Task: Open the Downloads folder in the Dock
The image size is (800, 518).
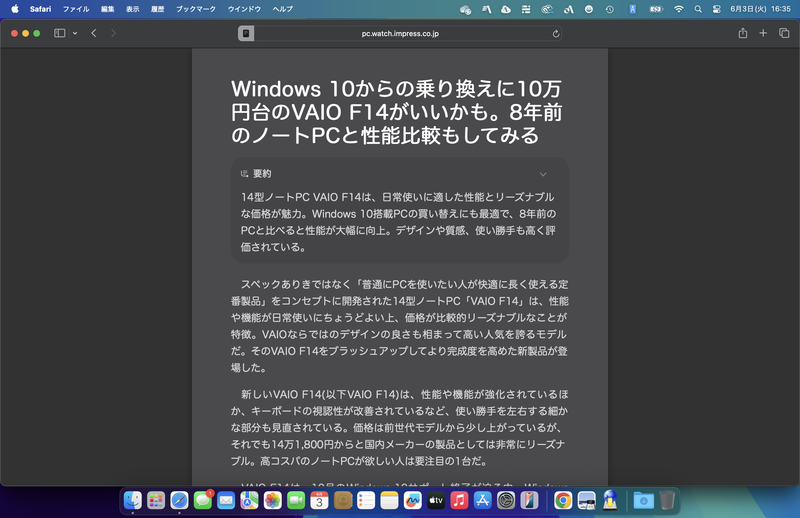Action: (x=643, y=500)
